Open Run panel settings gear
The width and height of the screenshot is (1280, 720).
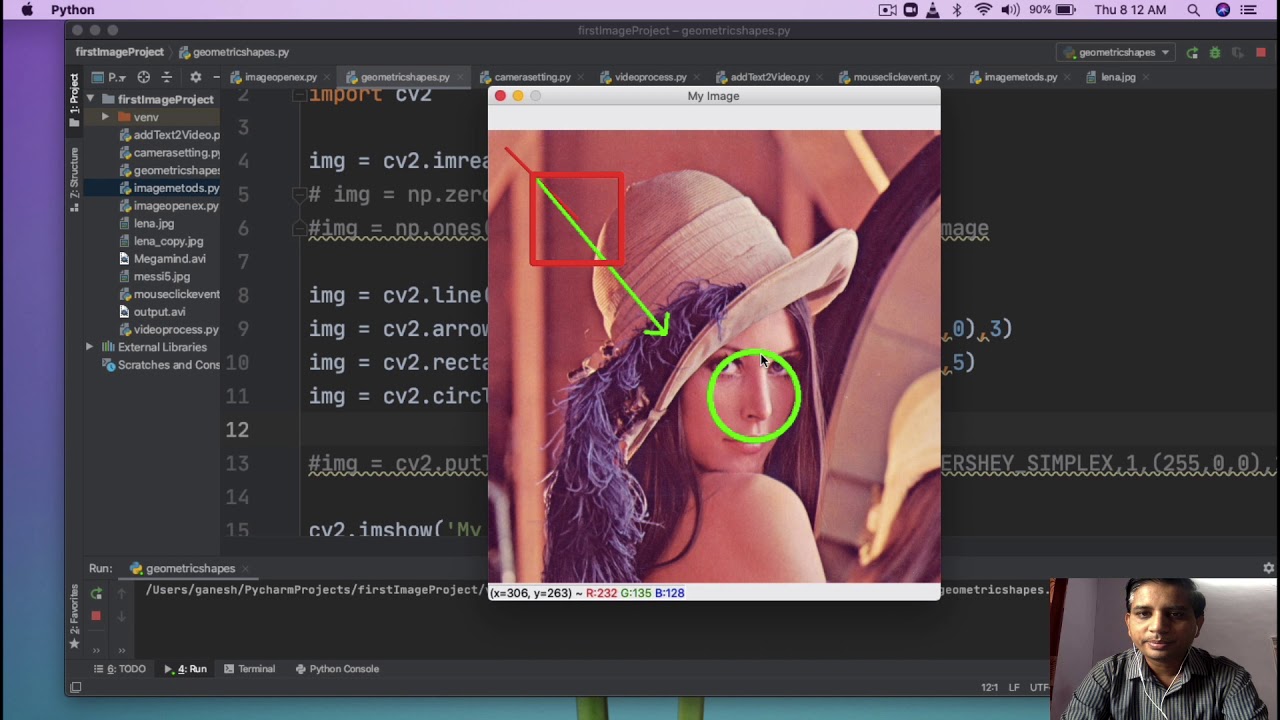1268,568
